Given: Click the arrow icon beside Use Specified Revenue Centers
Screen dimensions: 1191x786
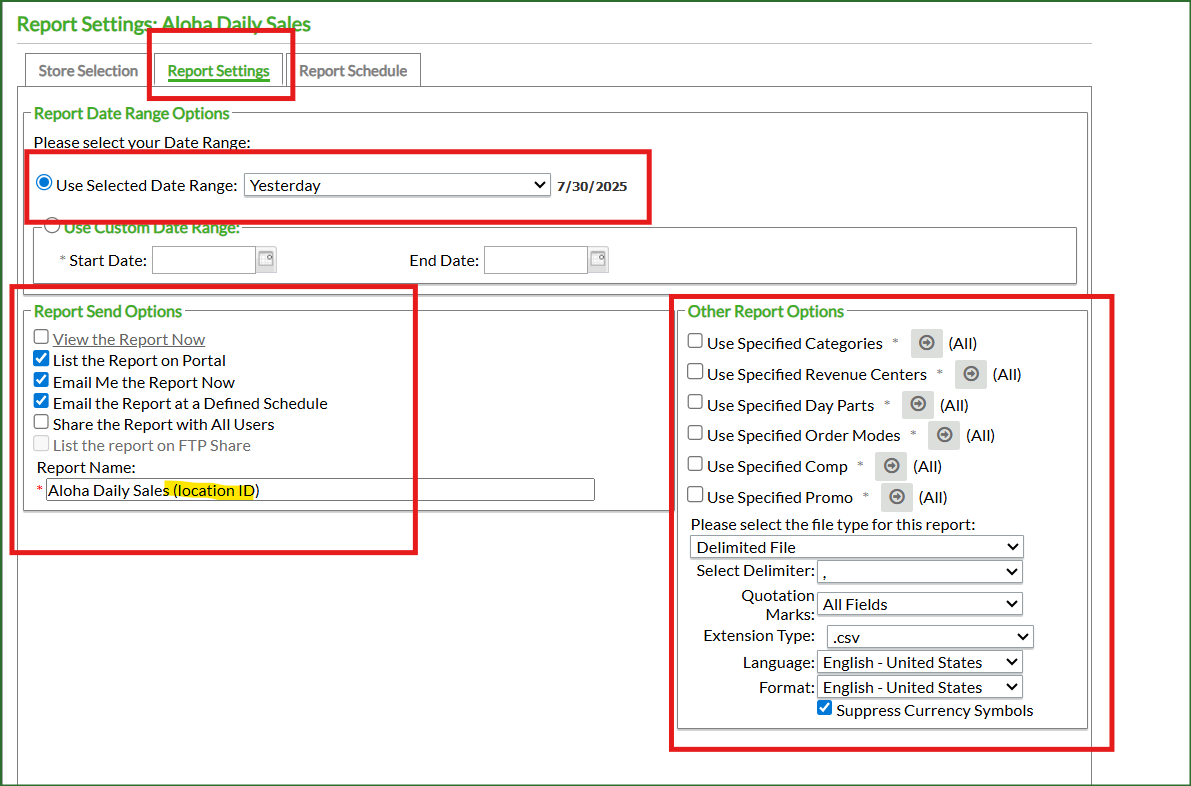Looking at the screenshot, I should click(970, 374).
